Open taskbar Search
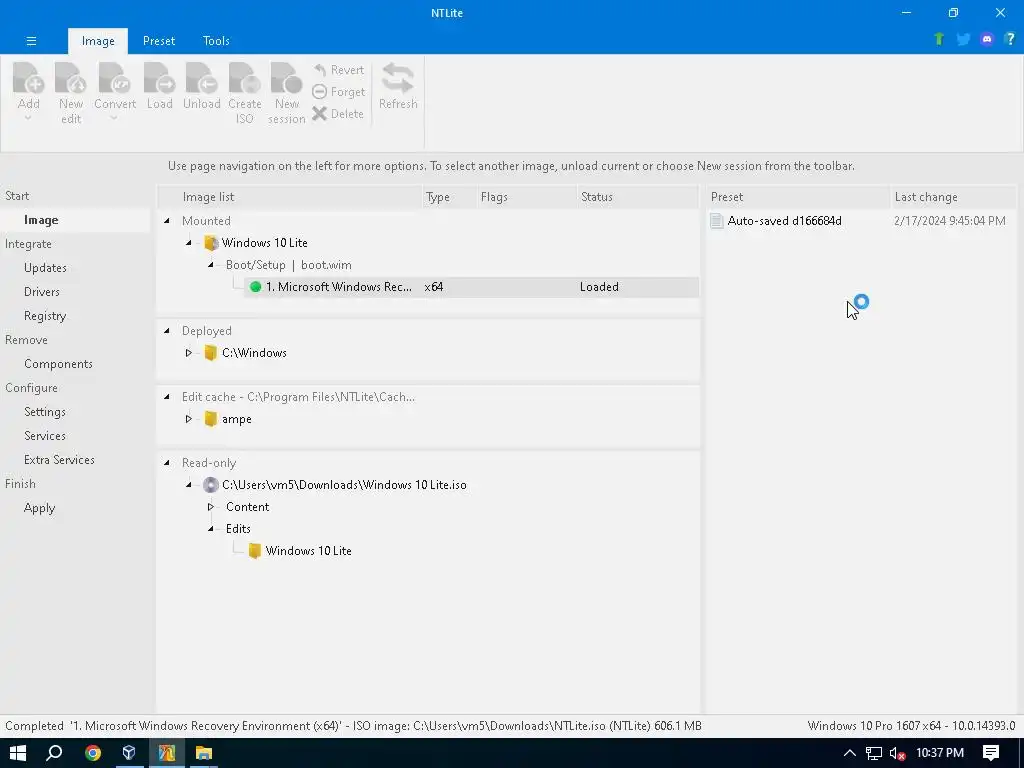1024x768 pixels. click(54, 753)
